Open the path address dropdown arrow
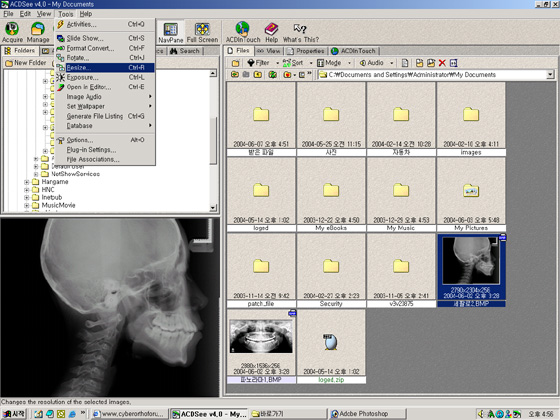Viewport: 560px width, 420px height. tap(550, 75)
